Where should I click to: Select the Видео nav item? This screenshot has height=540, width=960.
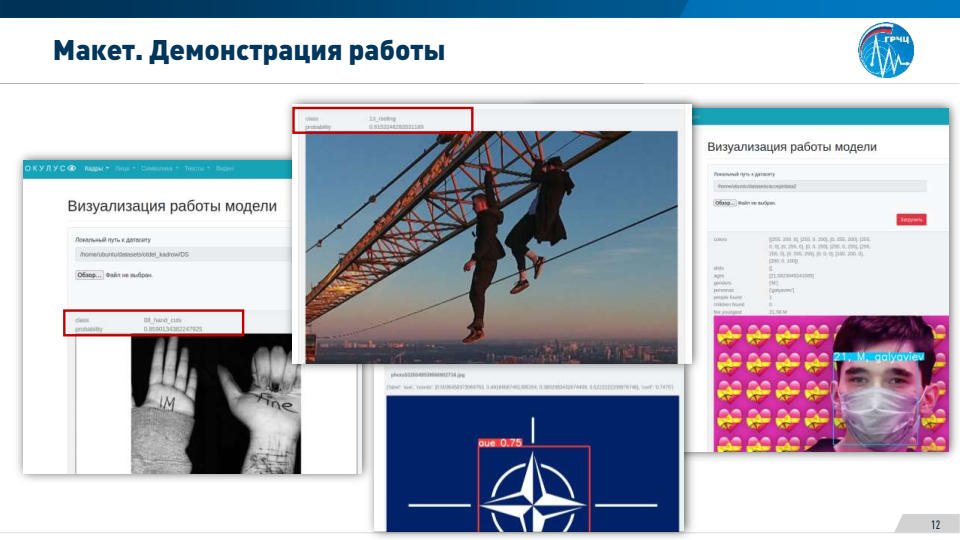(225, 168)
